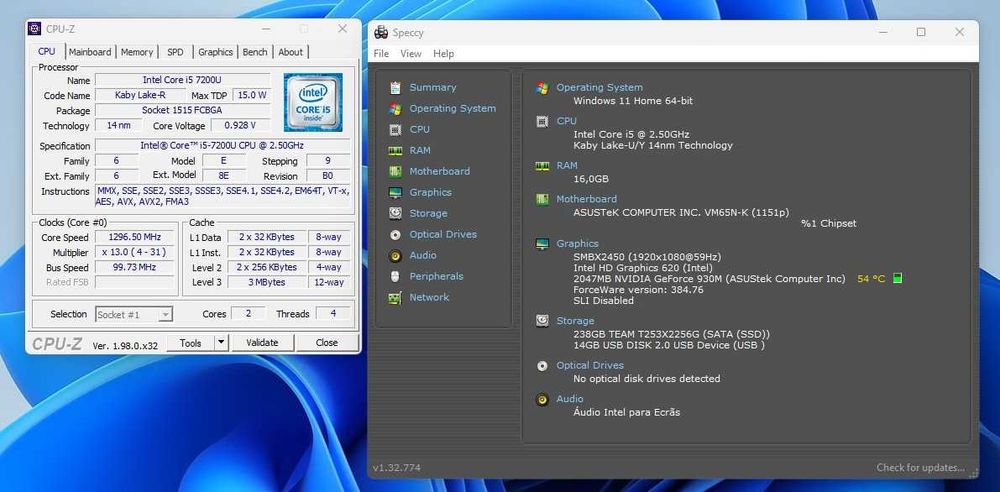
Task: Click the Validate button in CPU-Z
Action: pyautogui.click(x=262, y=343)
